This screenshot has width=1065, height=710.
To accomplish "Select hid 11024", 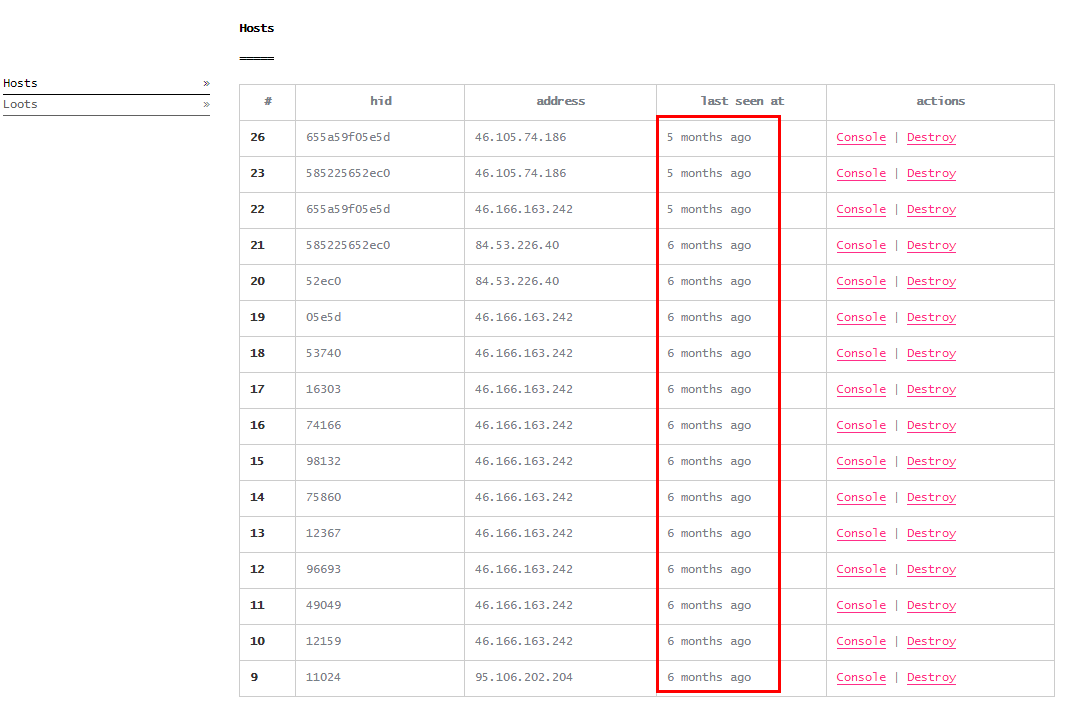I will pos(323,677).
